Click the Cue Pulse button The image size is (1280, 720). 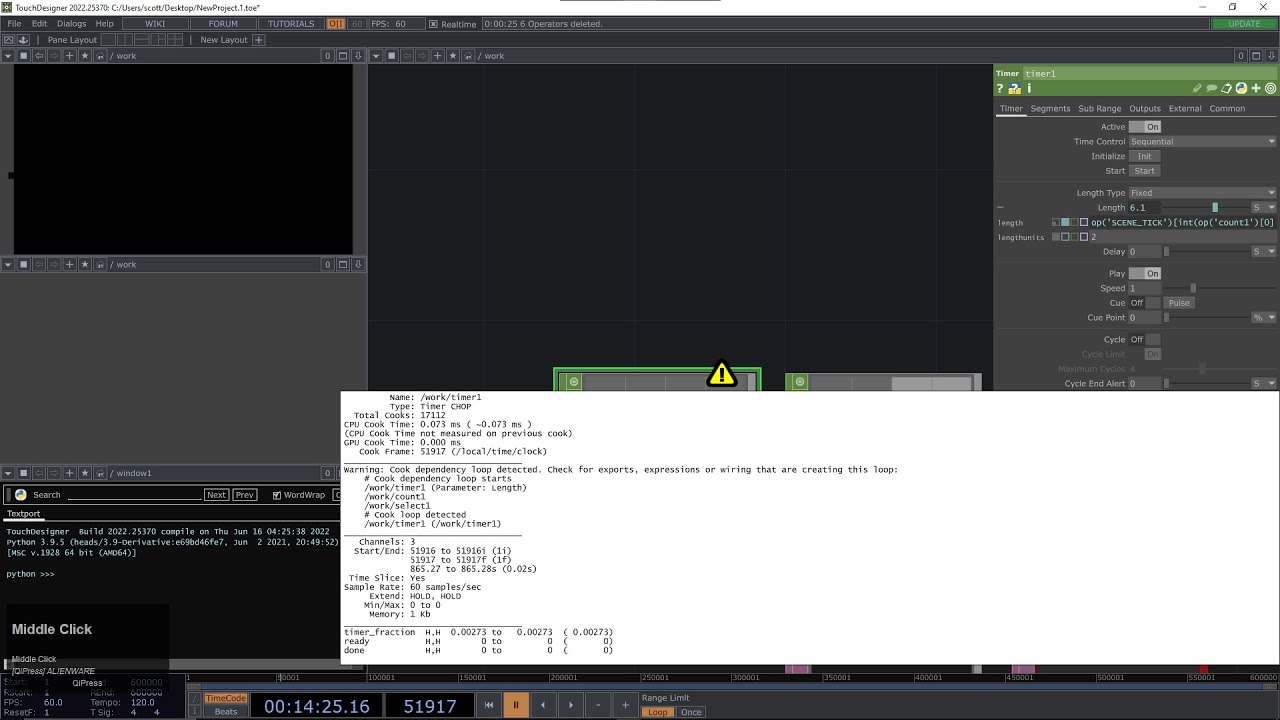point(1179,303)
